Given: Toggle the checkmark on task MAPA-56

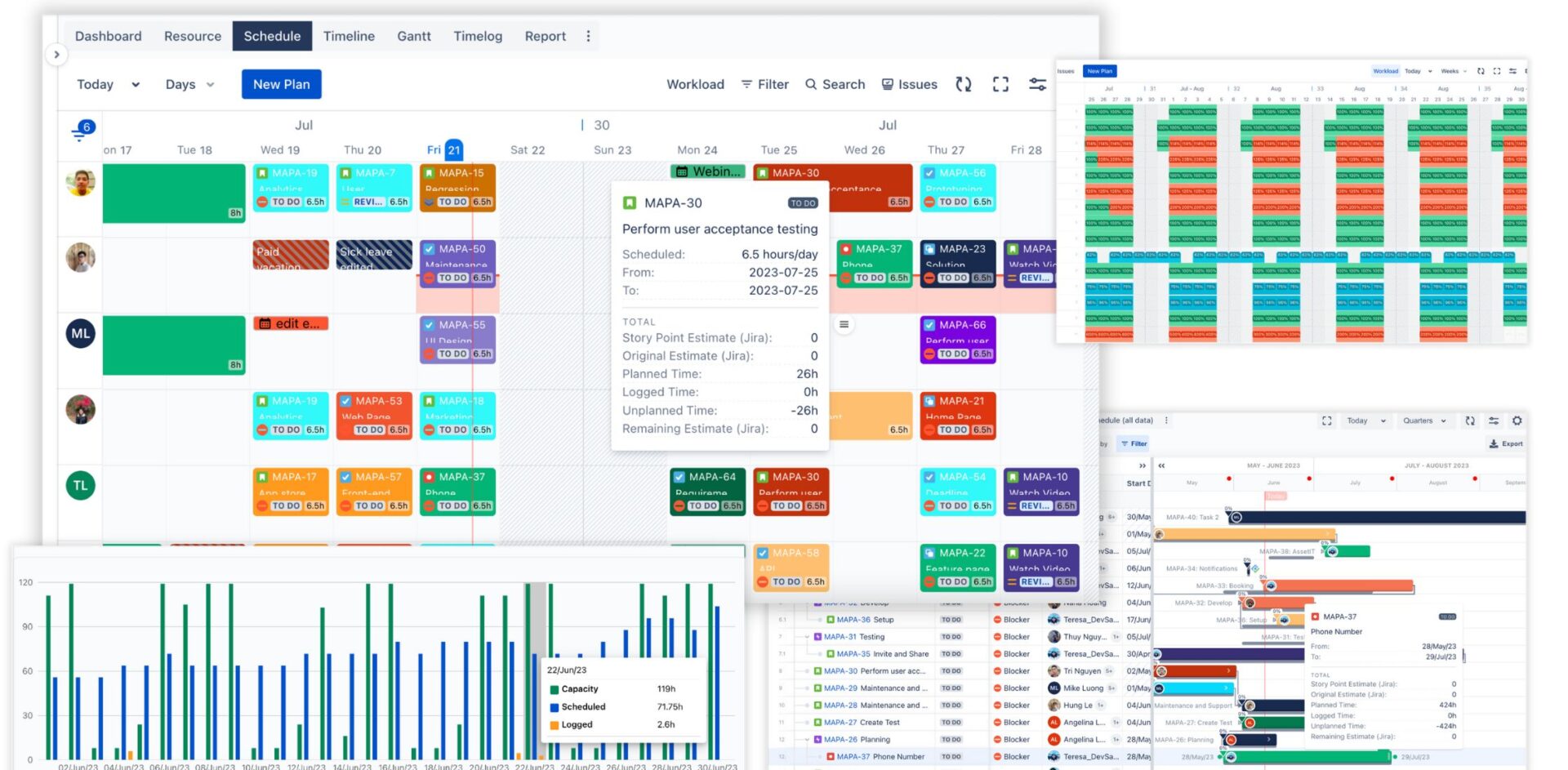Looking at the screenshot, I should click(x=930, y=172).
